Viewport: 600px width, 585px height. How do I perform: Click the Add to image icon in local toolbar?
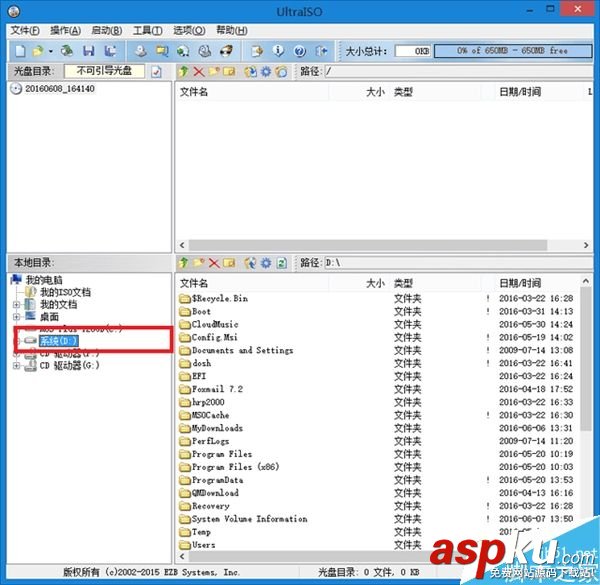point(251,263)
